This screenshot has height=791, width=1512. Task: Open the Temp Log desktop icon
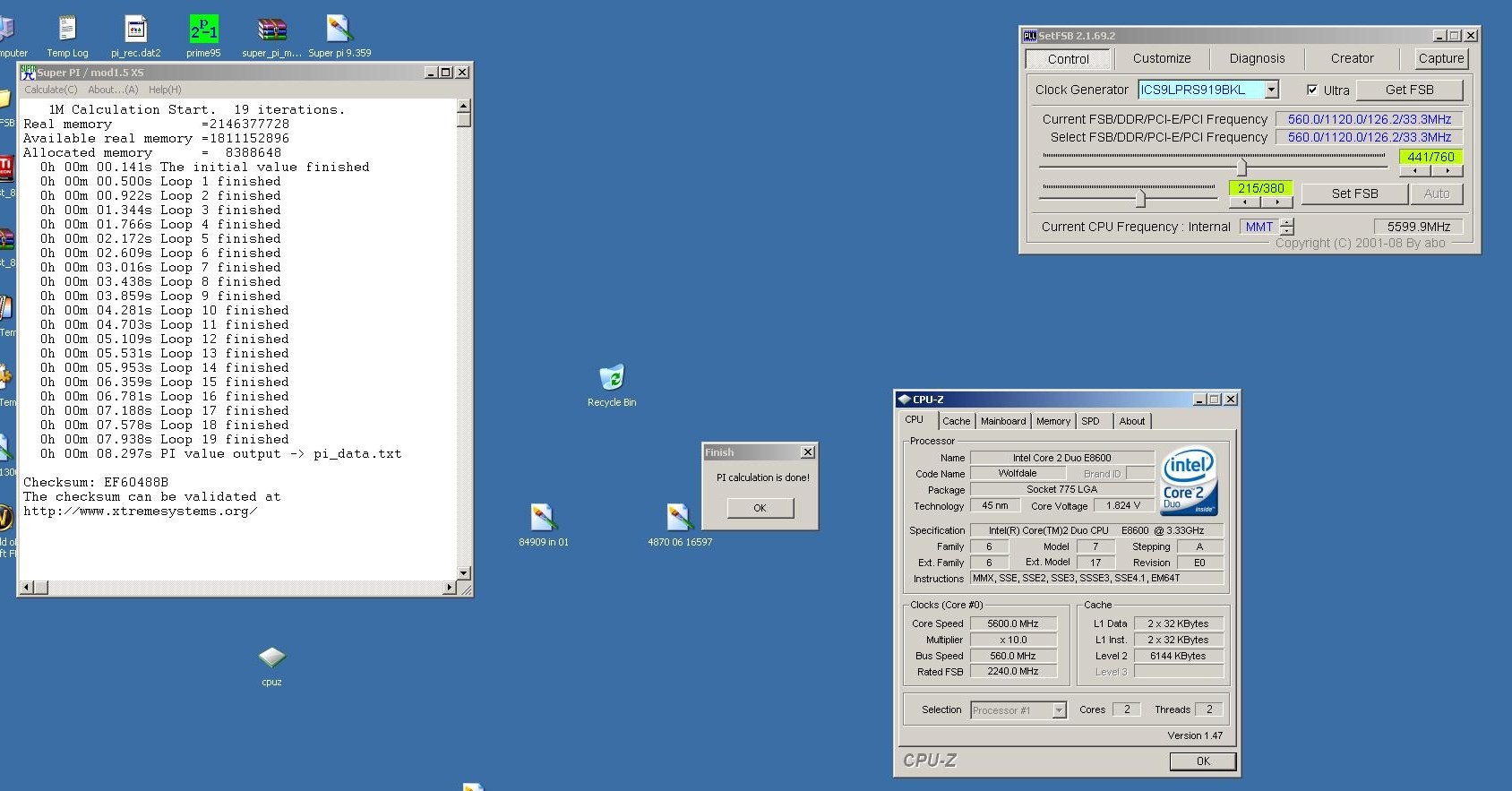click(67, 36)
